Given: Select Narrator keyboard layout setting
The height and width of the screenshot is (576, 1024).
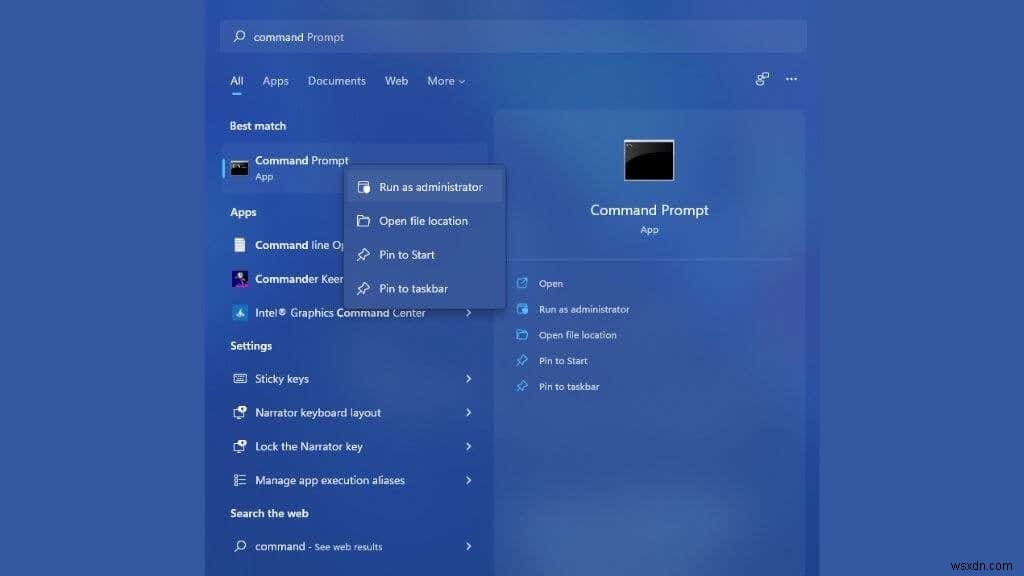Looking at the screenshot, I should 318,412.
